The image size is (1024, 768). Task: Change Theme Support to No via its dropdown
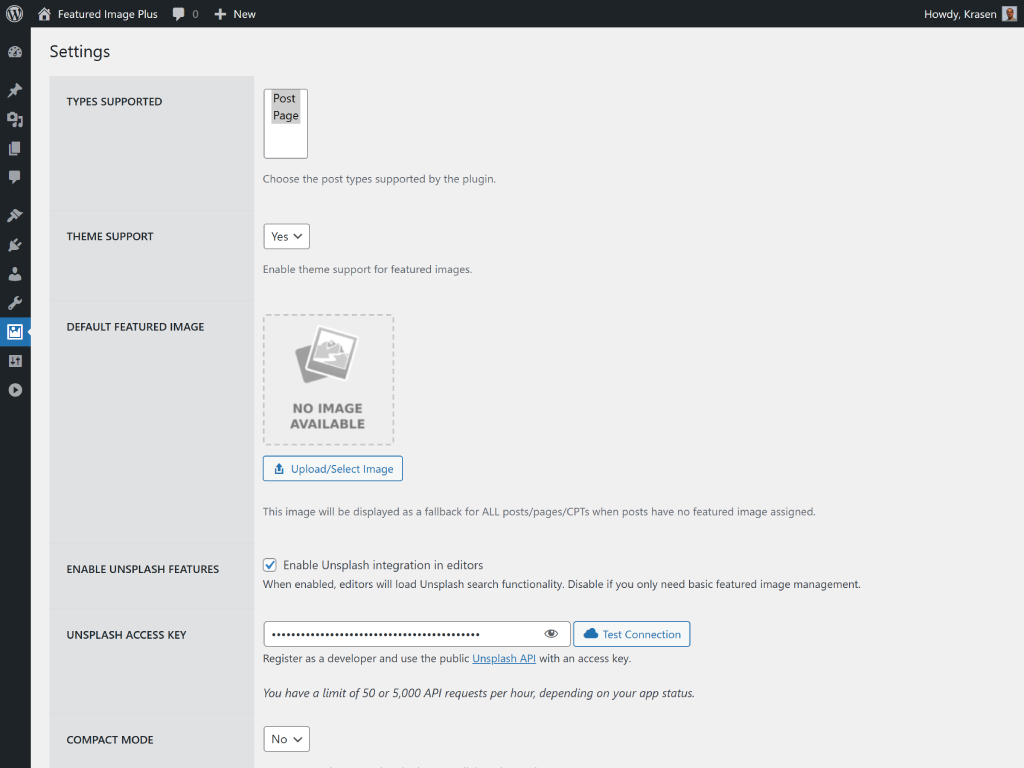[286, 236]
